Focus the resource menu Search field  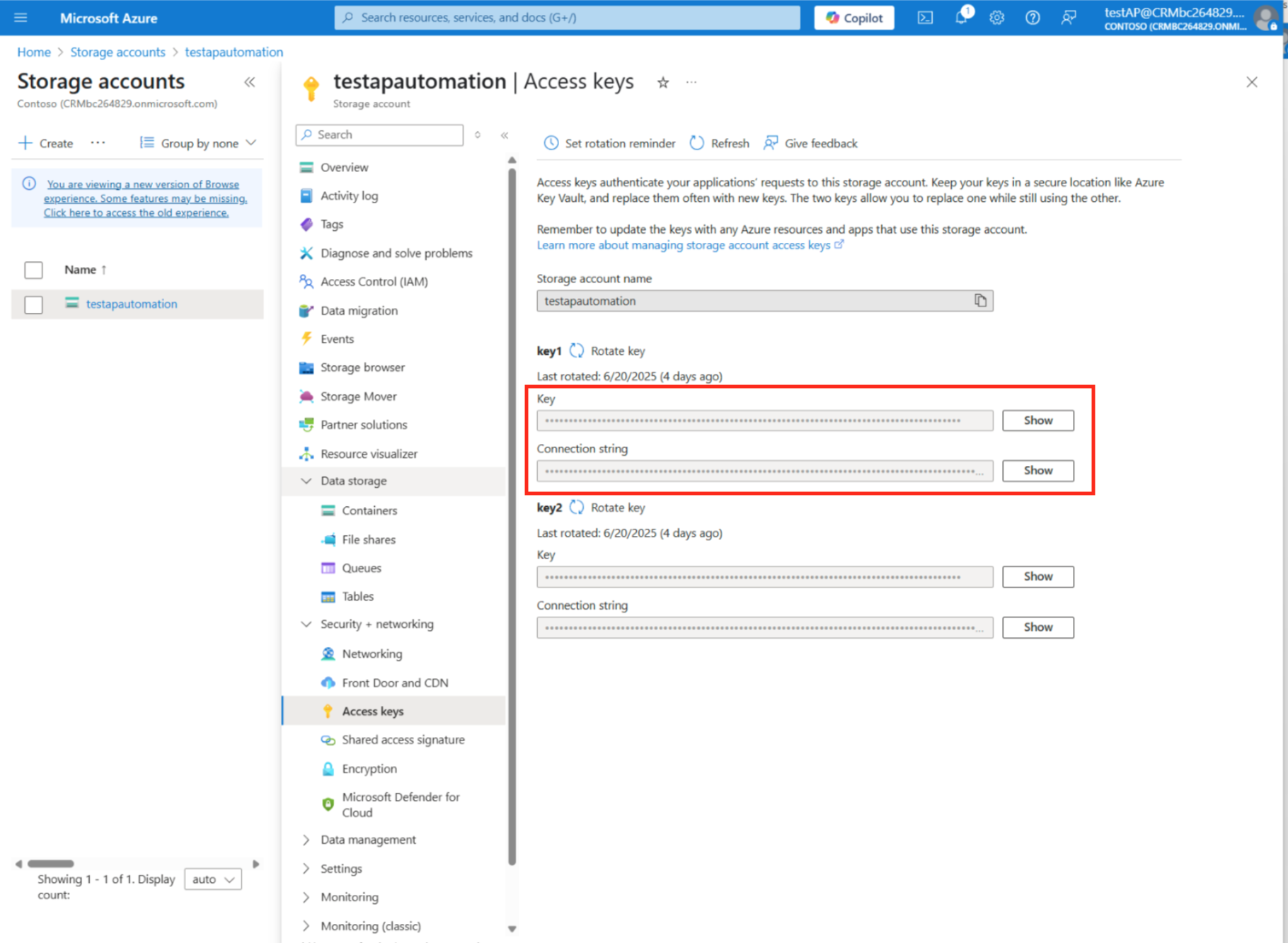(379, 135)
